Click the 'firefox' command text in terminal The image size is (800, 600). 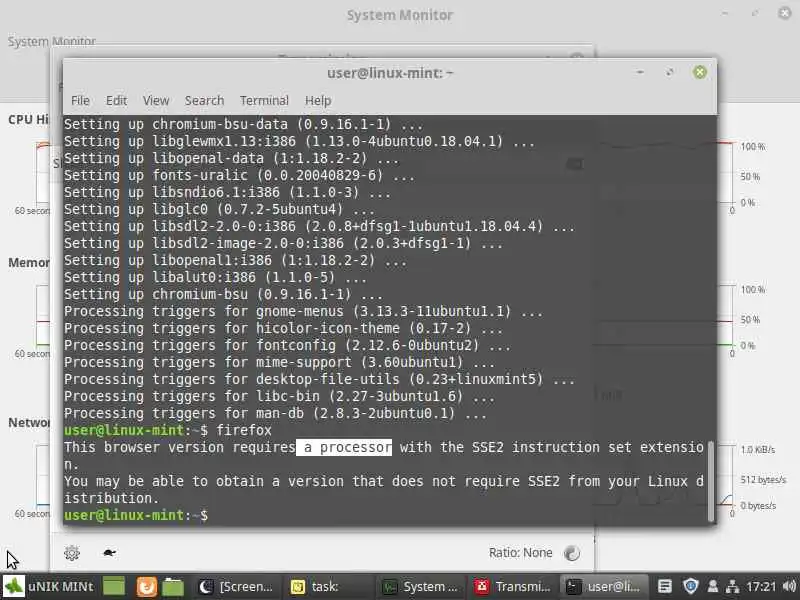click(x=244, y=431)
